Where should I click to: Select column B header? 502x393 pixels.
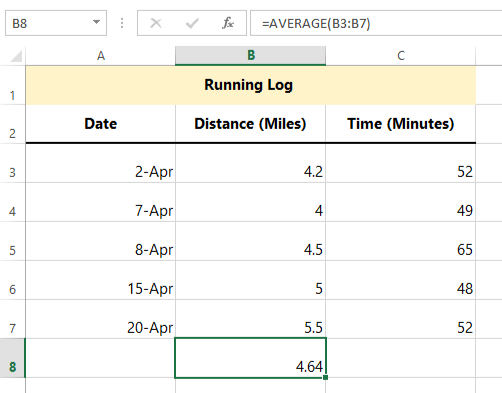tap(250, 56)
